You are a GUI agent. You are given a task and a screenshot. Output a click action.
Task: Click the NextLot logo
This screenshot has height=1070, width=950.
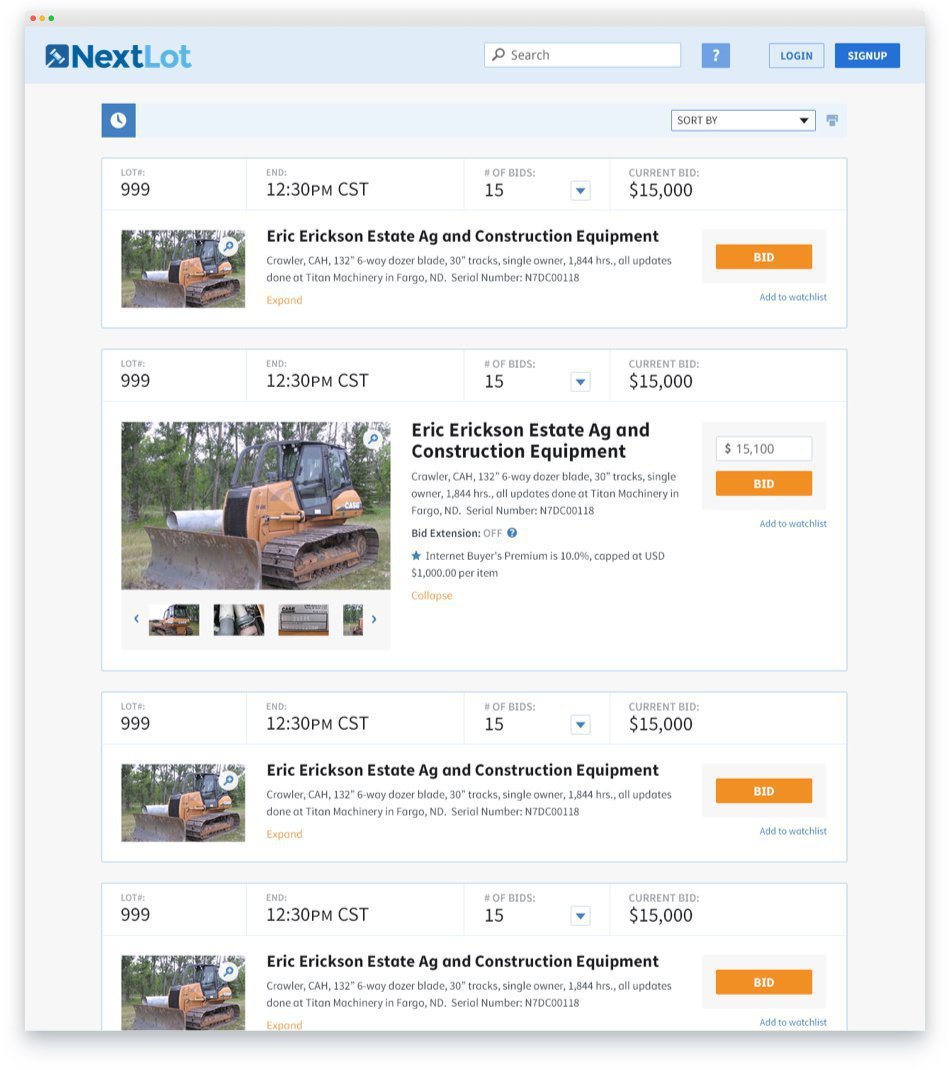pos(118,56)
